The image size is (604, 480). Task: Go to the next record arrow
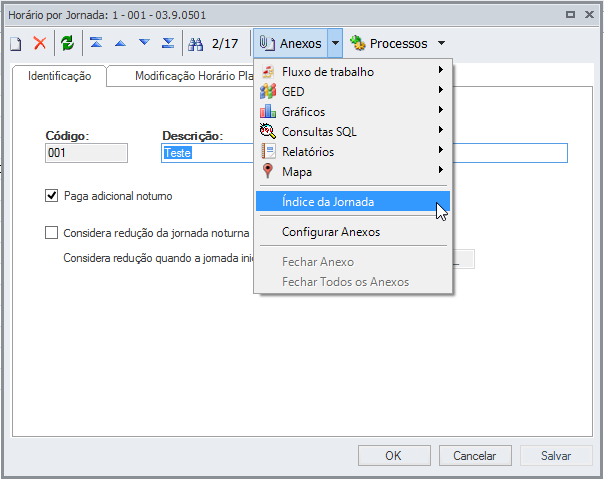coord(144,42)
